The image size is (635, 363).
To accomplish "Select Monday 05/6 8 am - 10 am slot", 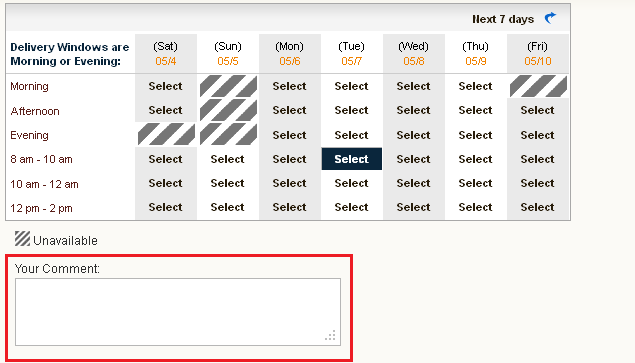I will point(289,159).
